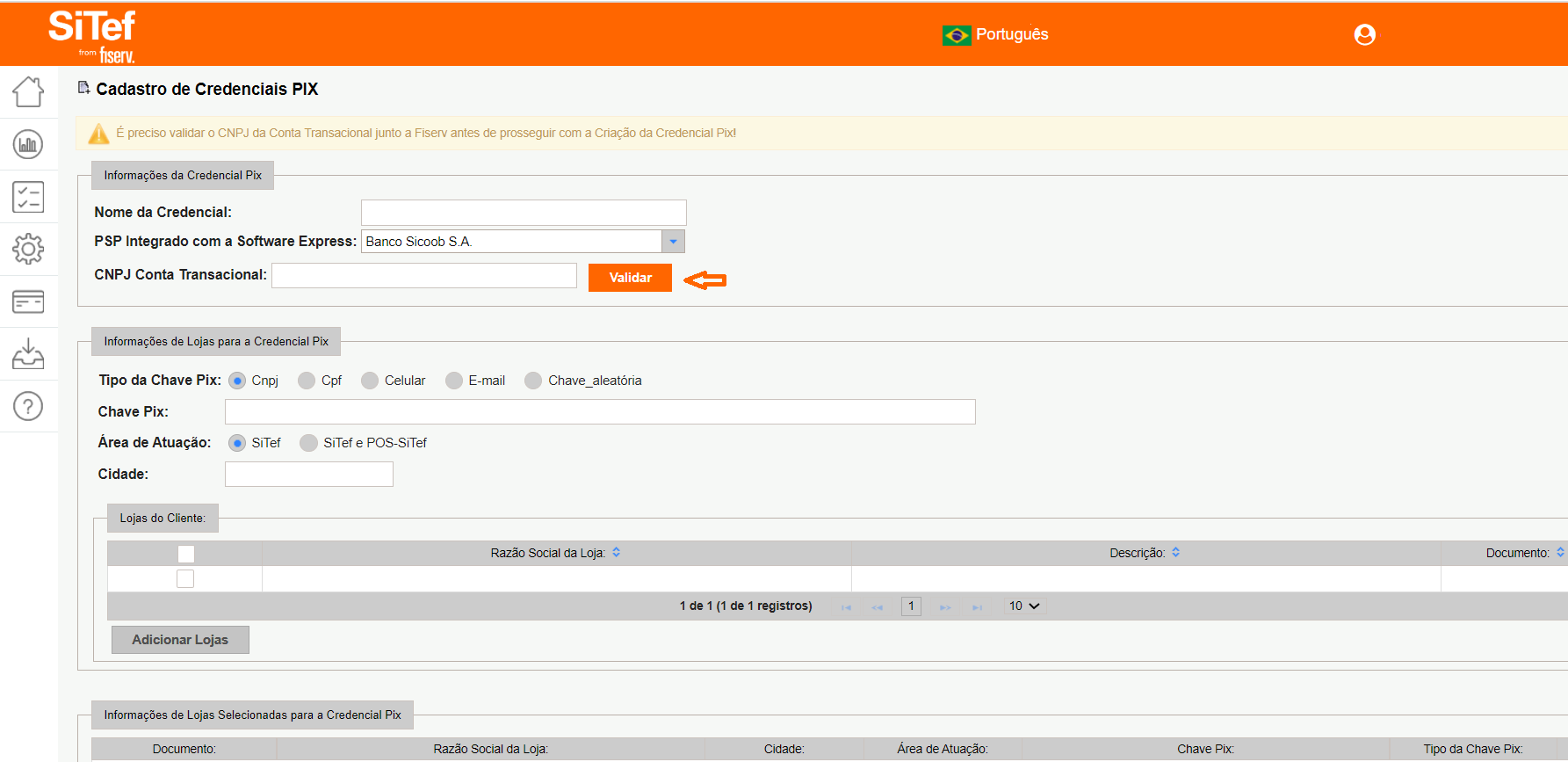Select Cpf as Tipo da Chave Pix
The image size is (1568, 762).
(x=307, y=381)
